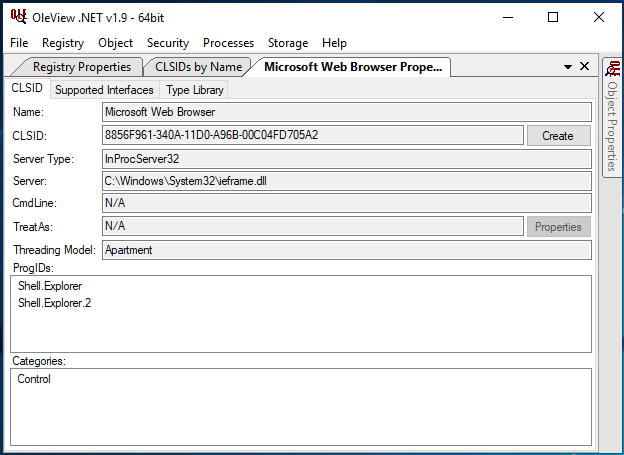Switch to Supported Interfaces tab

pos(104,90)
